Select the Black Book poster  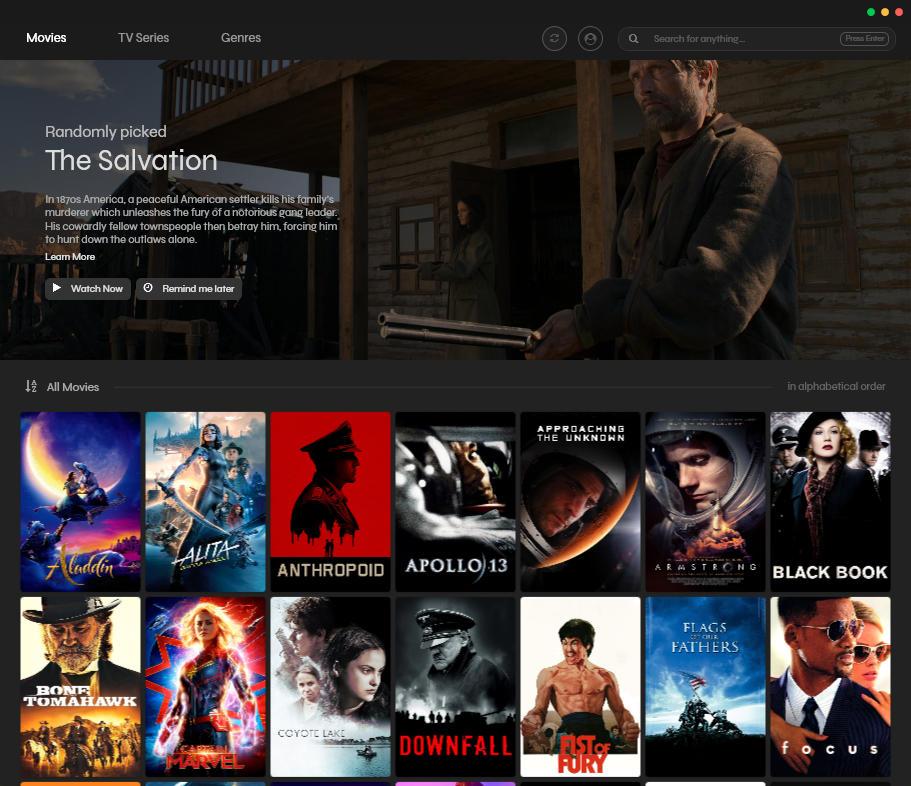(x=830, y=502)
